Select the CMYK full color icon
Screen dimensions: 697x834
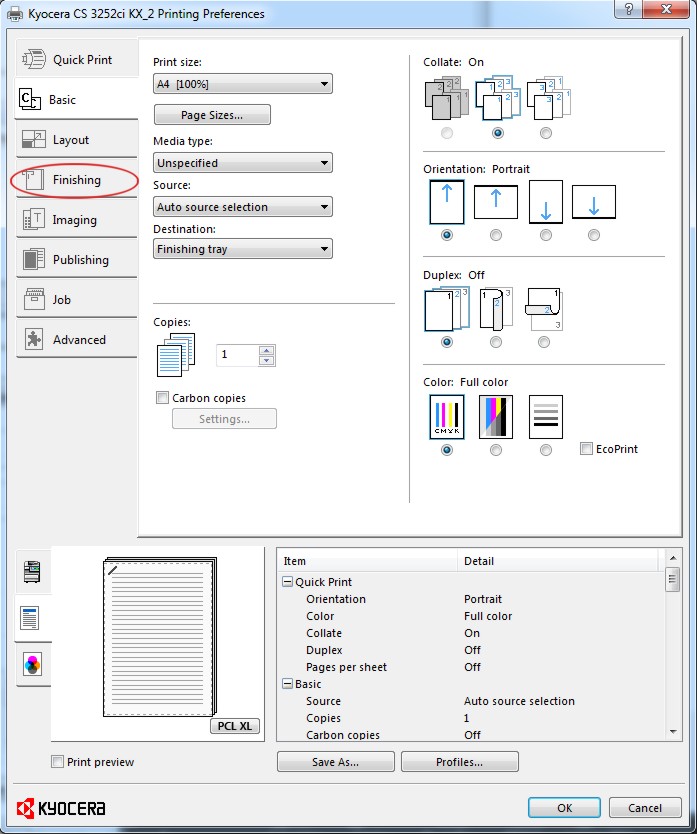[447, 417]
